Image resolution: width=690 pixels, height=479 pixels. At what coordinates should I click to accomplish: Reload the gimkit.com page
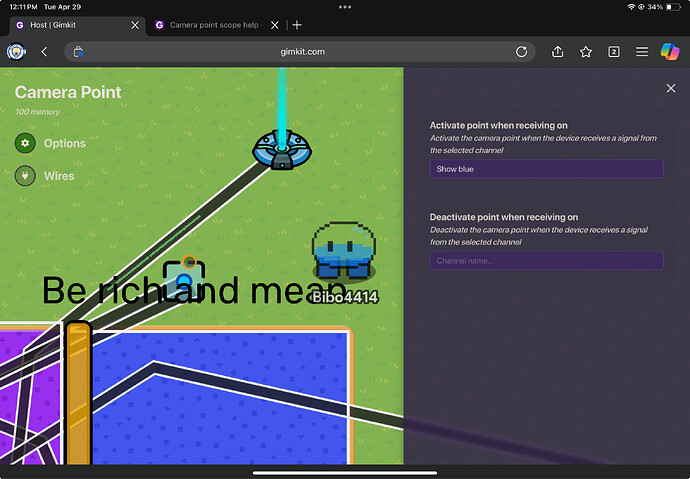click(521, 51)
